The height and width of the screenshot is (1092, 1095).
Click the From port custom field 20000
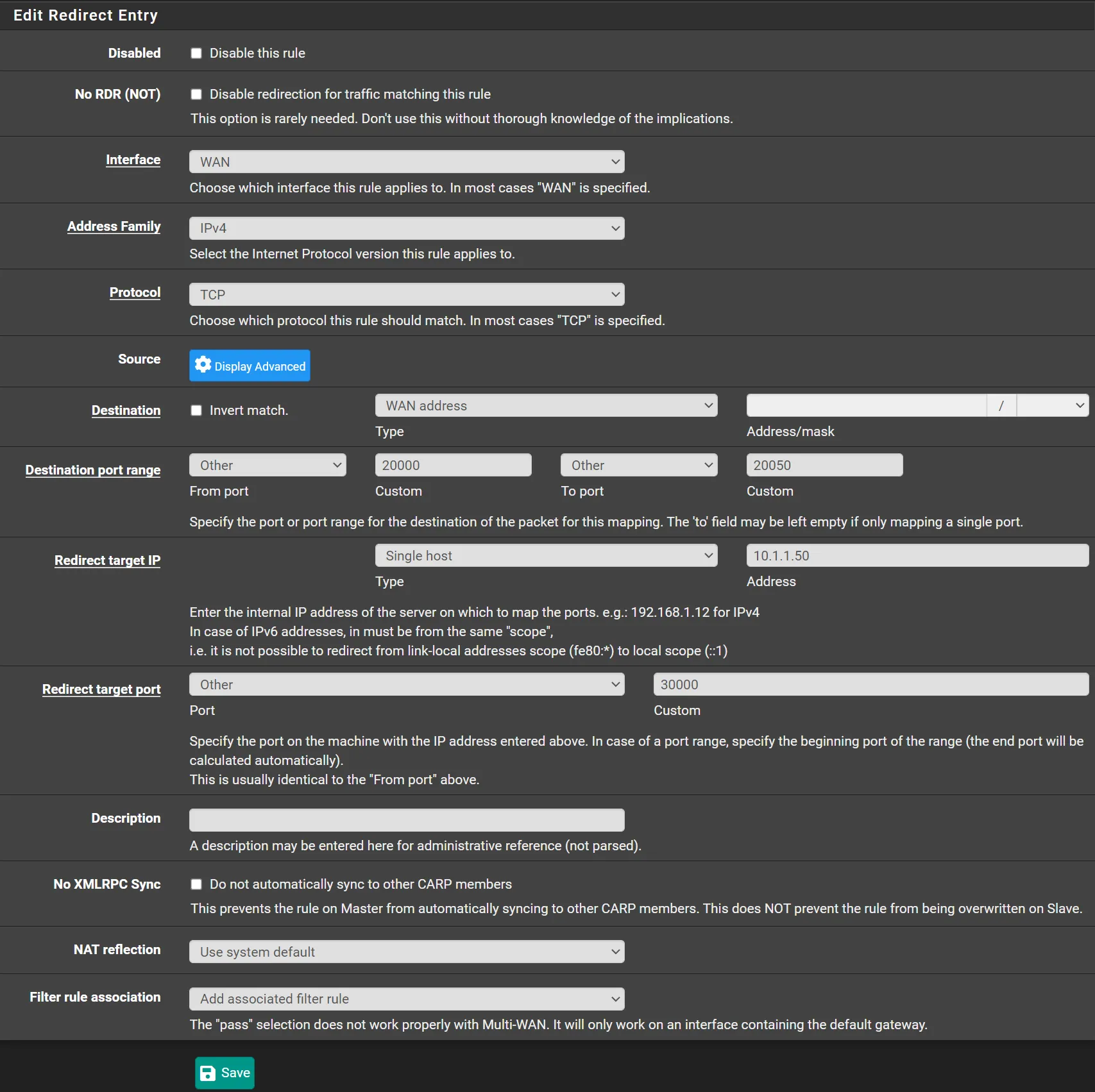[453, 465]
